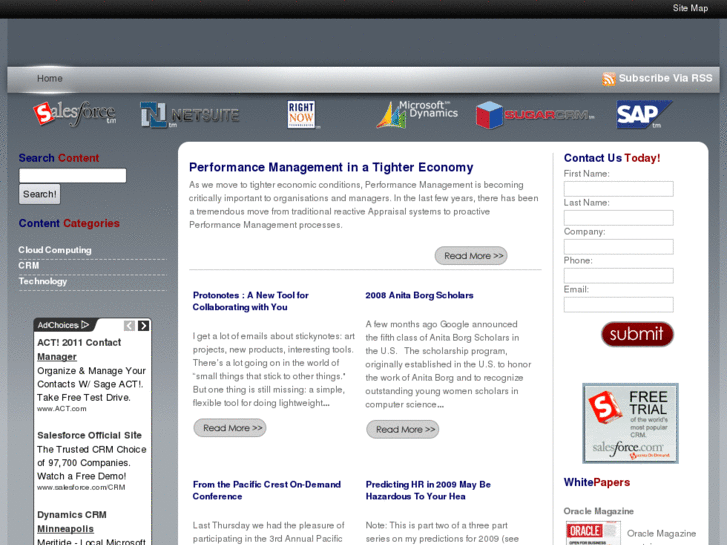Open the Site Map link
This screenshot has width=727, height=545.
coord(690,8)
